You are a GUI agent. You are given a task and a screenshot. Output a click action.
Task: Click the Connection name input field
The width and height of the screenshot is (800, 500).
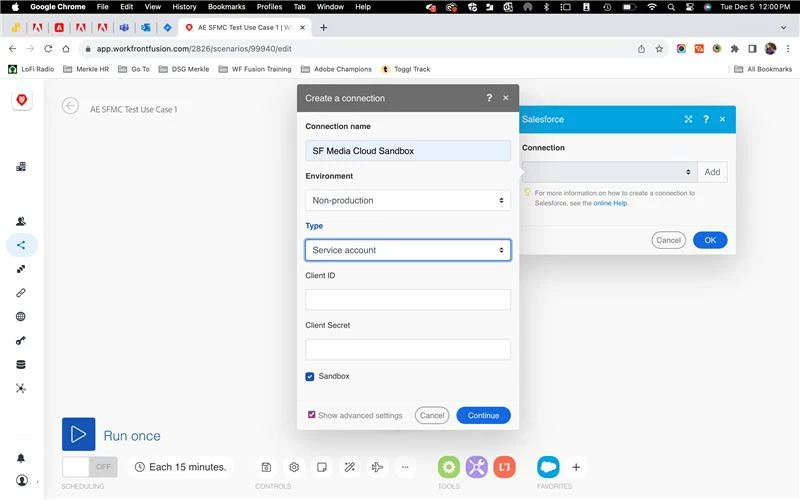pos(408,151)
